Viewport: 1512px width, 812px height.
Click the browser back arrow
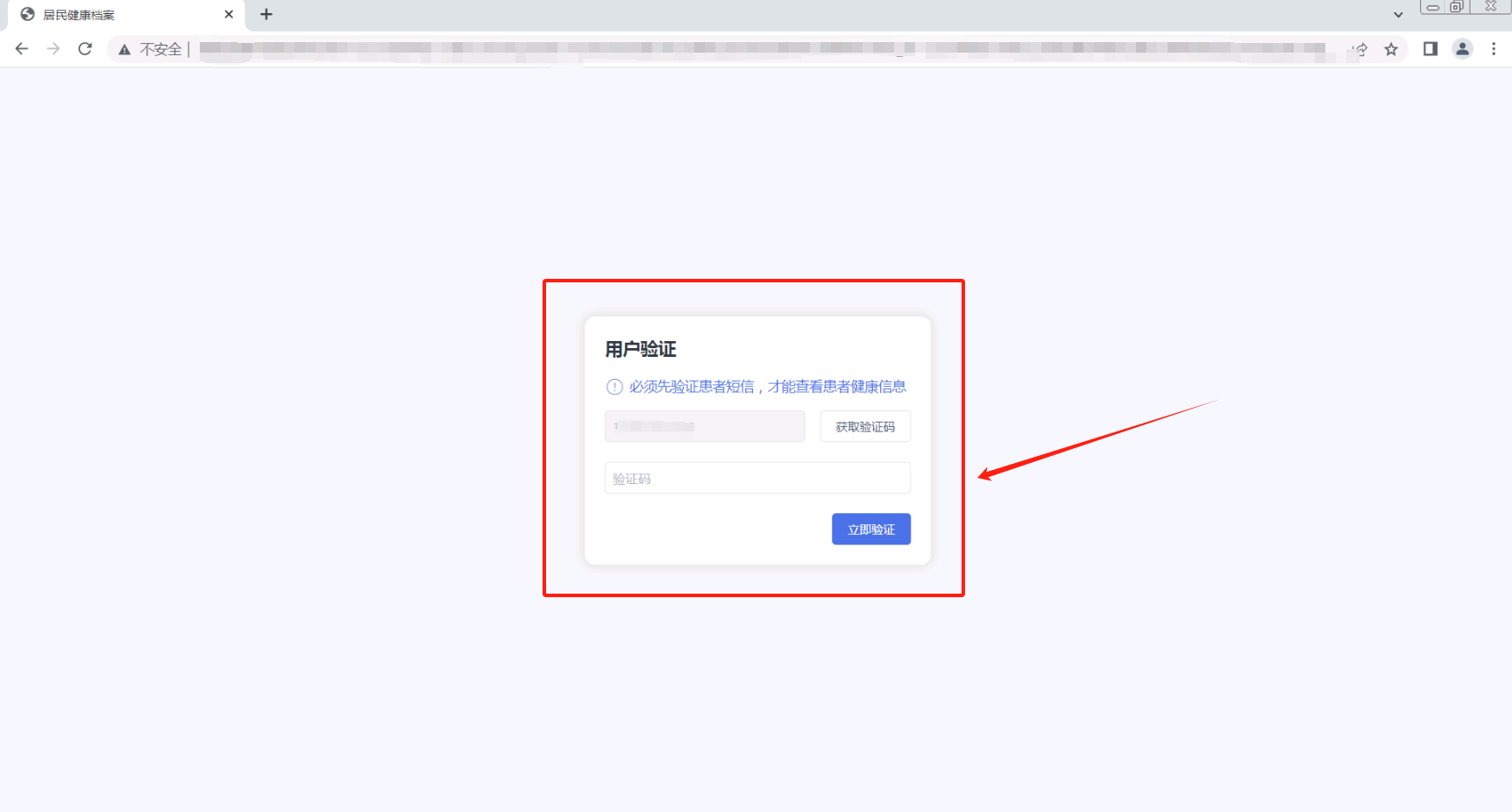[x=22, y=49]
